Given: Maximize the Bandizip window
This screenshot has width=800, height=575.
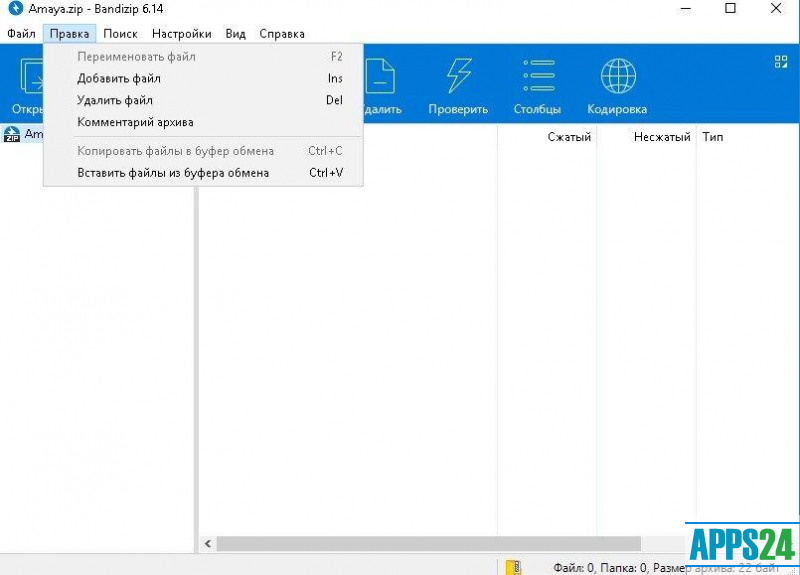Looking at the screenshot, I should tap(730, 9).
